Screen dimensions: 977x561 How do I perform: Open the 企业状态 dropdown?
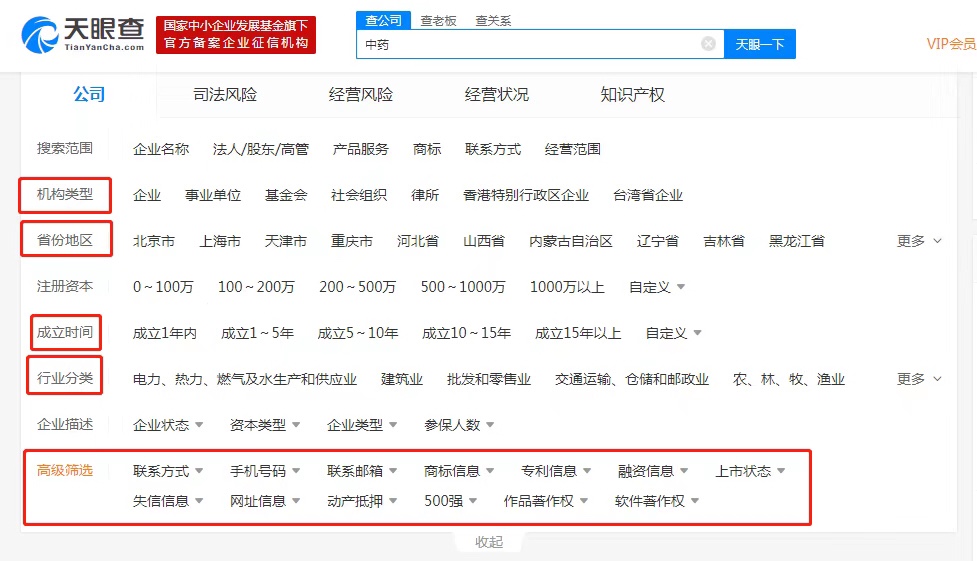[x=168, y=425]
